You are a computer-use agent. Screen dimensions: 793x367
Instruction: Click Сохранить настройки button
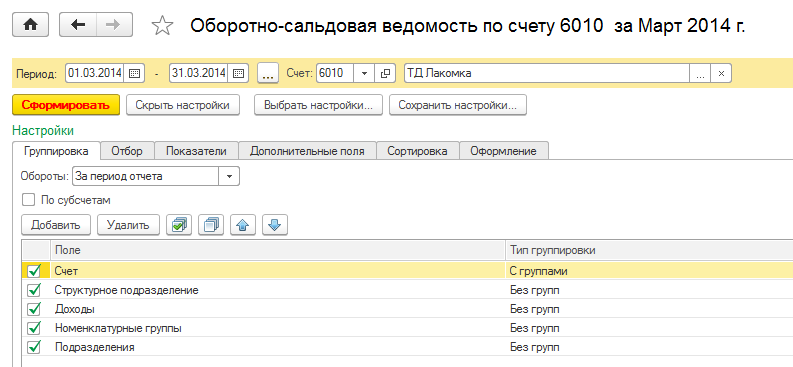458,106
